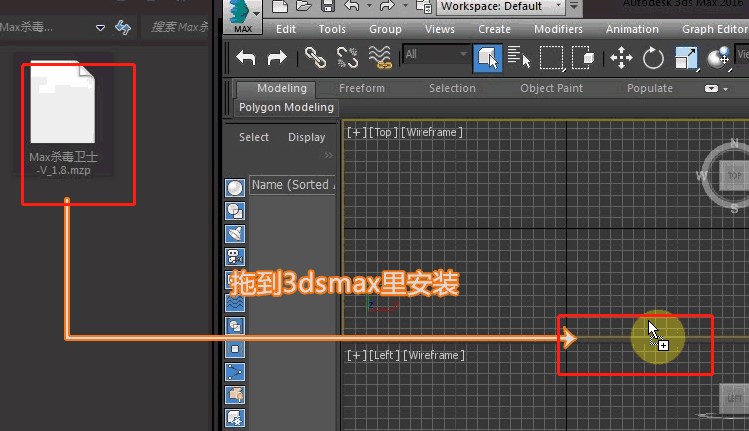The width and height of the screenshot is (749, 431).
Task: Click the Redo arrow in quick access toolbar
Action: [x=387, y=6]
